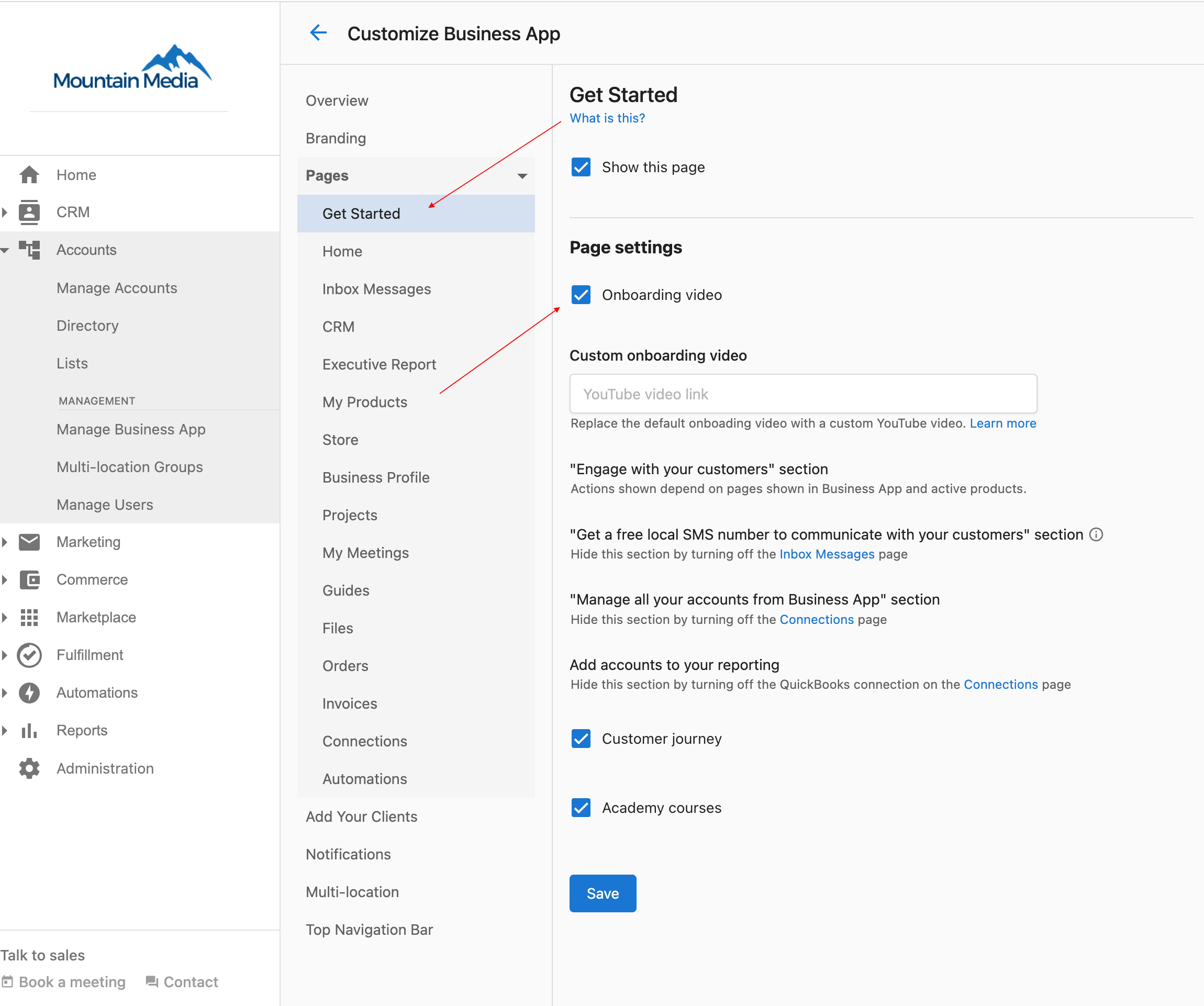Click the back arrow icon
The image size is (1204, 1006).
coord(318,33)
